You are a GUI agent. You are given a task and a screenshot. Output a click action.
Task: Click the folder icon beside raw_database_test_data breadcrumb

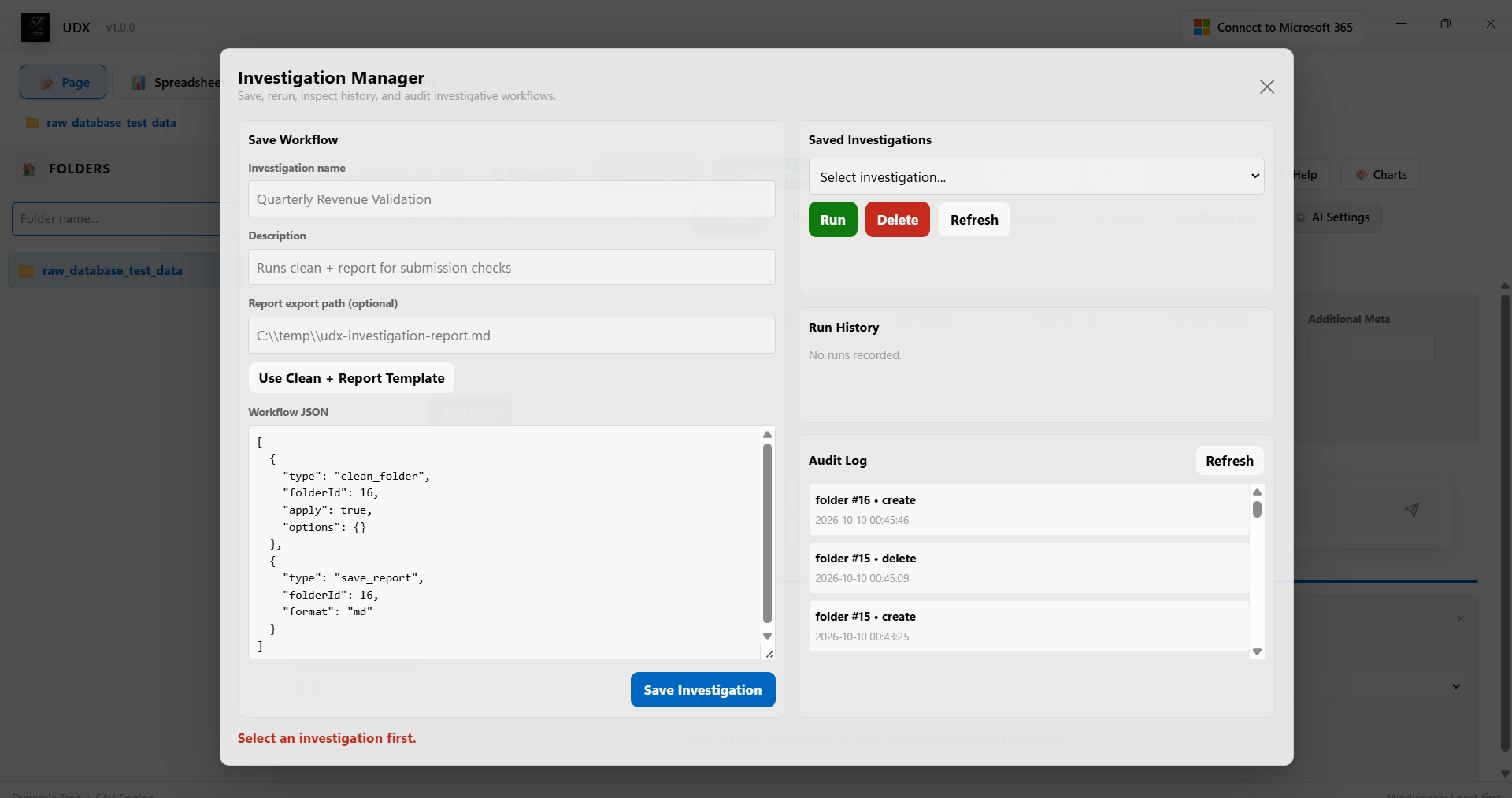coord(32,123)
